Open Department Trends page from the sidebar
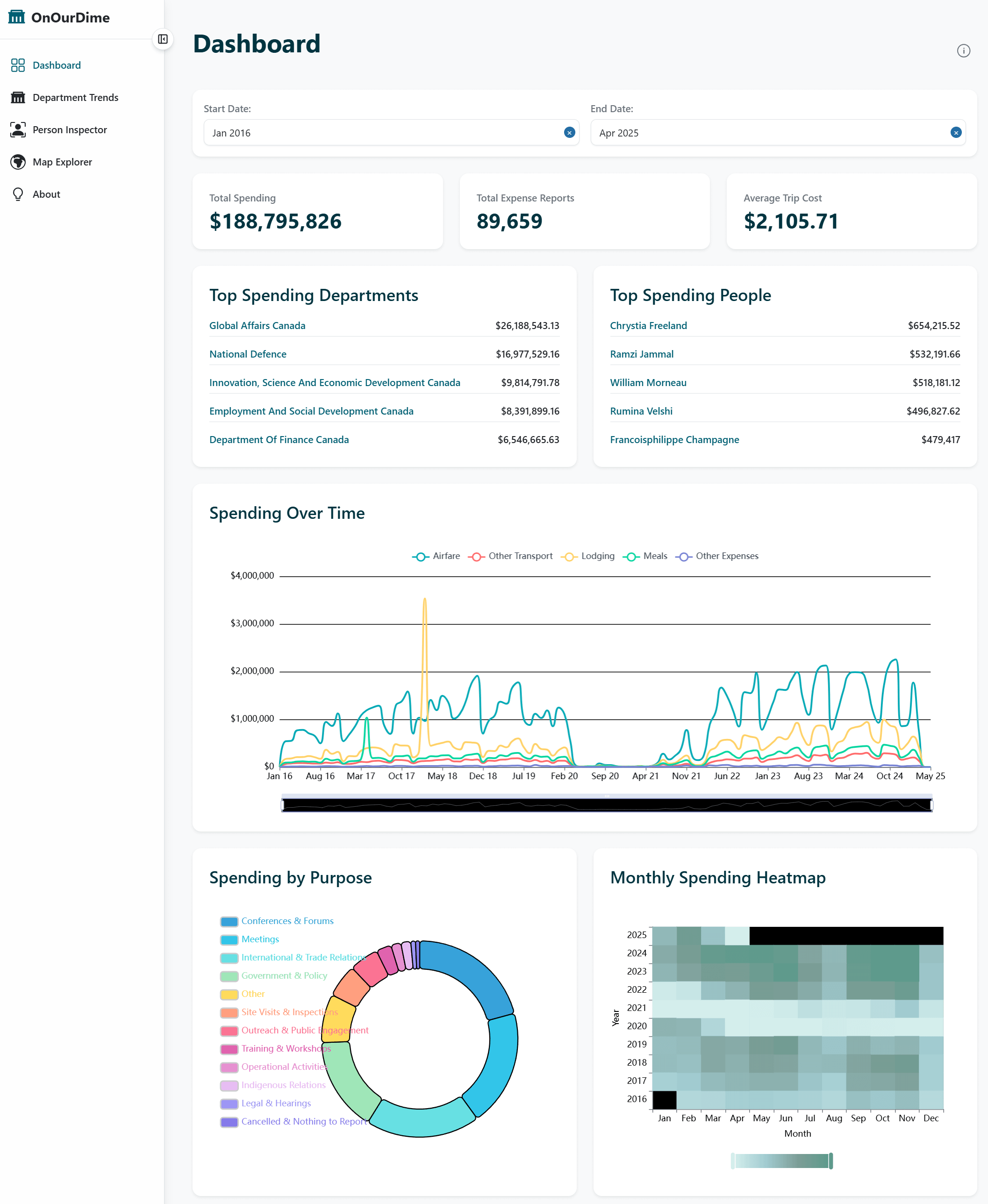988x1204 pixels. pos(75,97)
